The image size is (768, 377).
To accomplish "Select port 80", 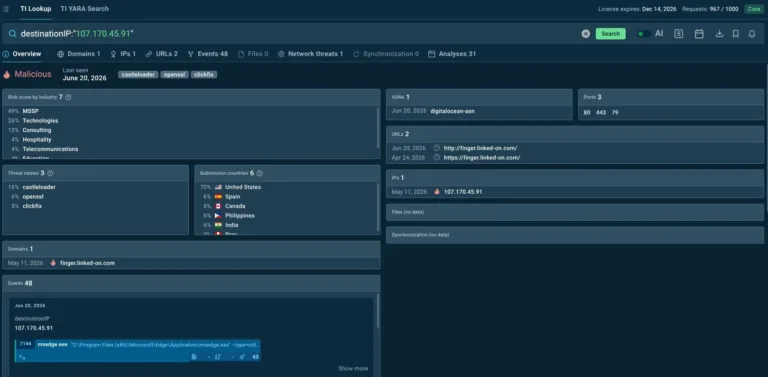I will click(587, 113).
